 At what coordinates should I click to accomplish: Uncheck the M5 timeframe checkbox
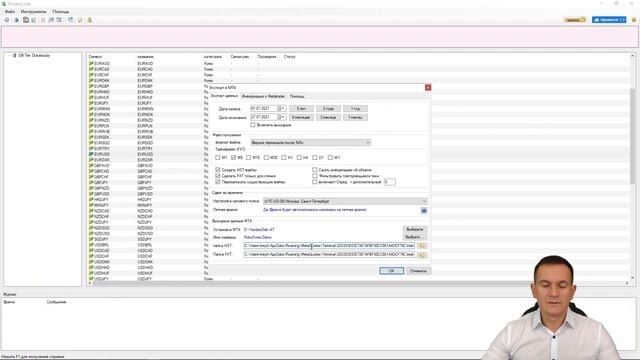(x=233, y=158)
